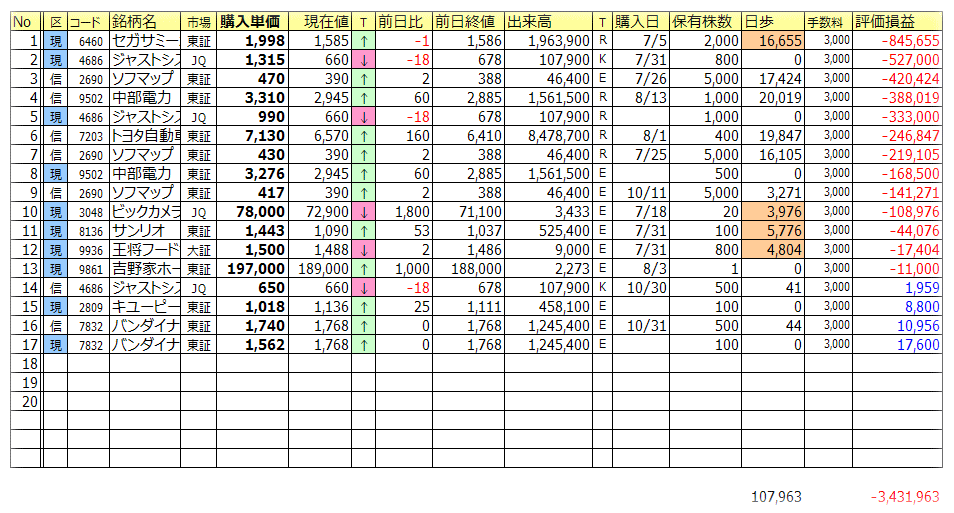Select the purchase price 197,000 cell
This screenshot has width=954, height=513.
point(252,268)
